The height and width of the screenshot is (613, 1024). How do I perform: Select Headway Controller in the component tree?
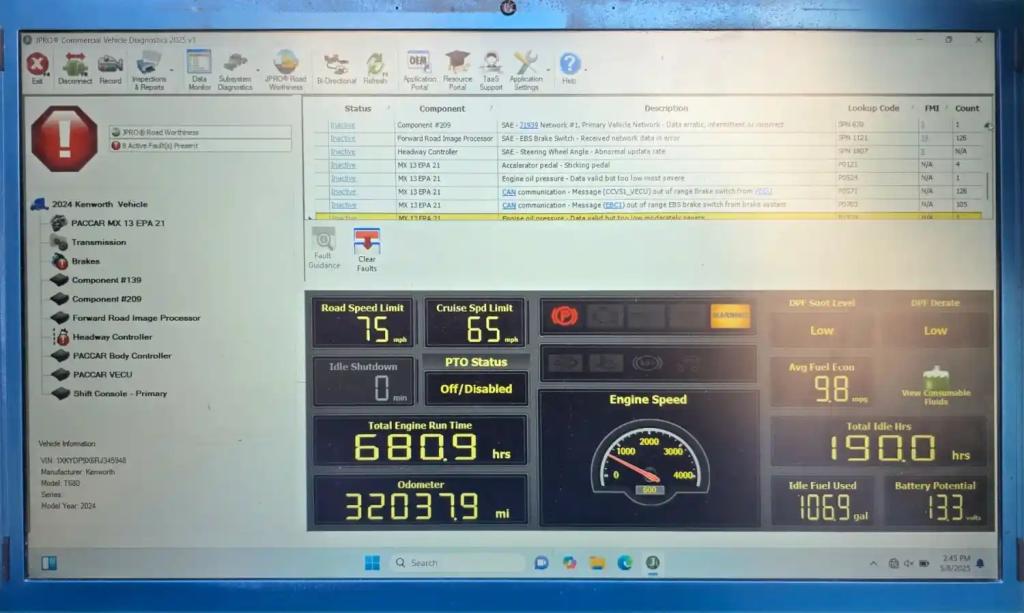[x=112, y=337]
